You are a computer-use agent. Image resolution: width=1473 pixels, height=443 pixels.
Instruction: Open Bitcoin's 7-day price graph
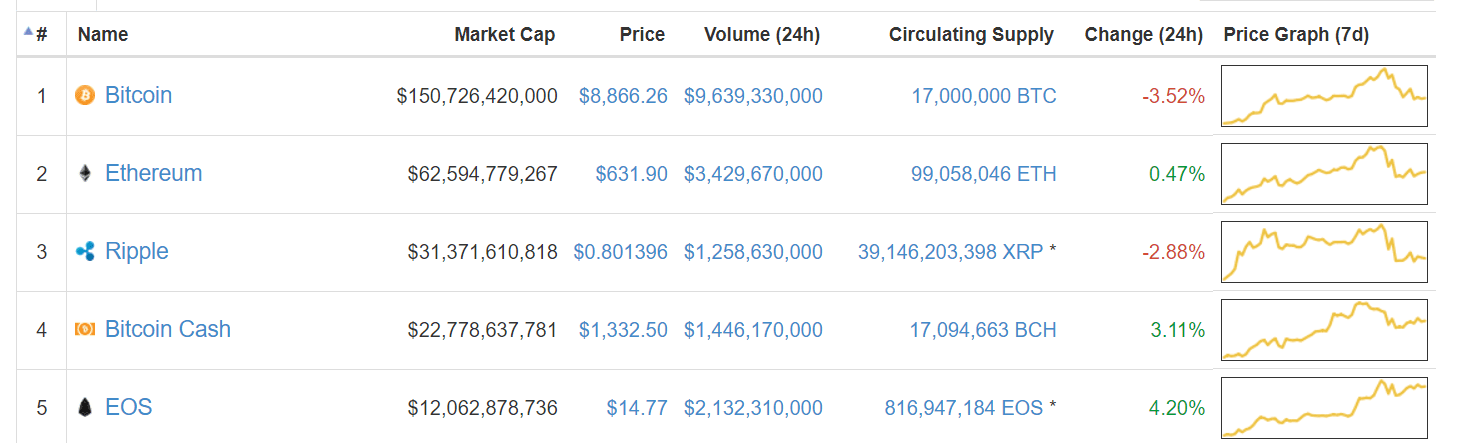1324,97
